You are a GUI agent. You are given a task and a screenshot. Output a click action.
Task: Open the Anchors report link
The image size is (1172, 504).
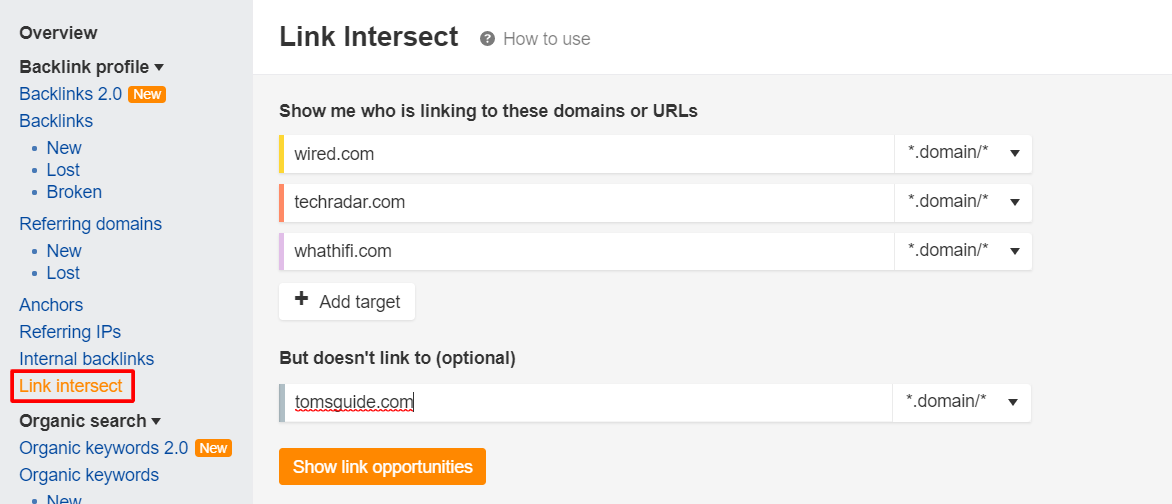51,305
